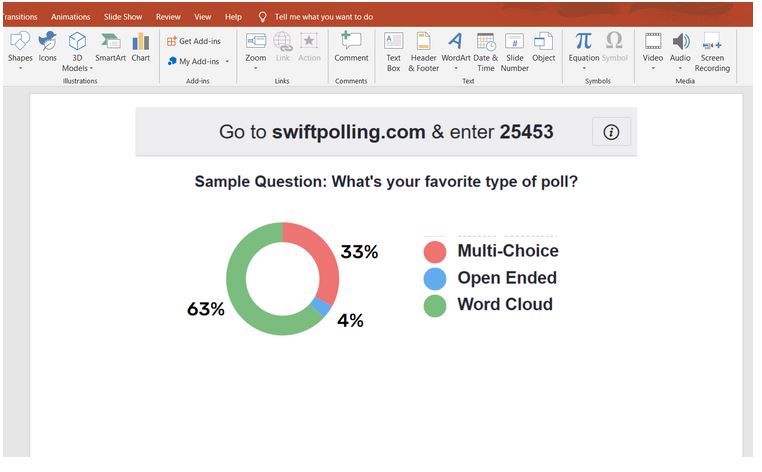Open the Animations tab
The image size is (762, 472).
point(70,17)
